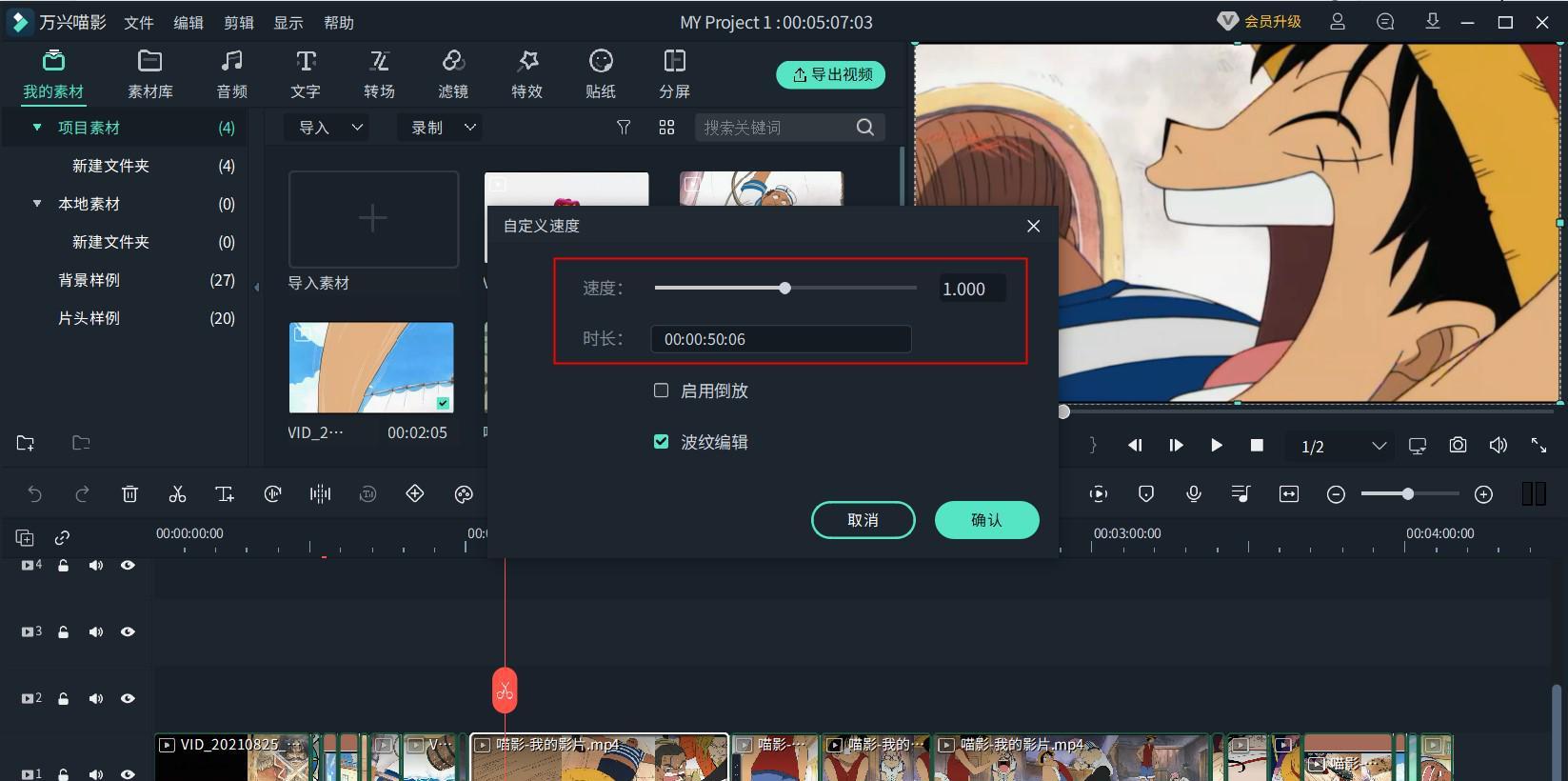The width and height of the screenshot is (1568, 781).
Task: Collapse the 项目素材 tree node
Action: pos(37,128)
